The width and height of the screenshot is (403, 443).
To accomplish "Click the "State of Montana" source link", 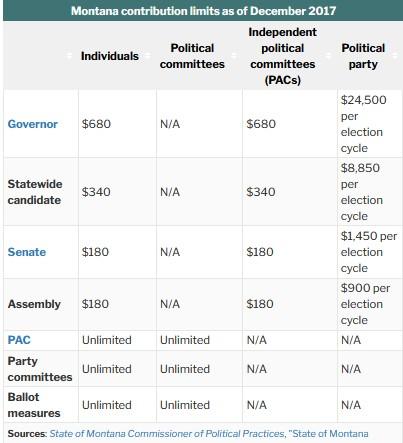I will coord(329,434).
